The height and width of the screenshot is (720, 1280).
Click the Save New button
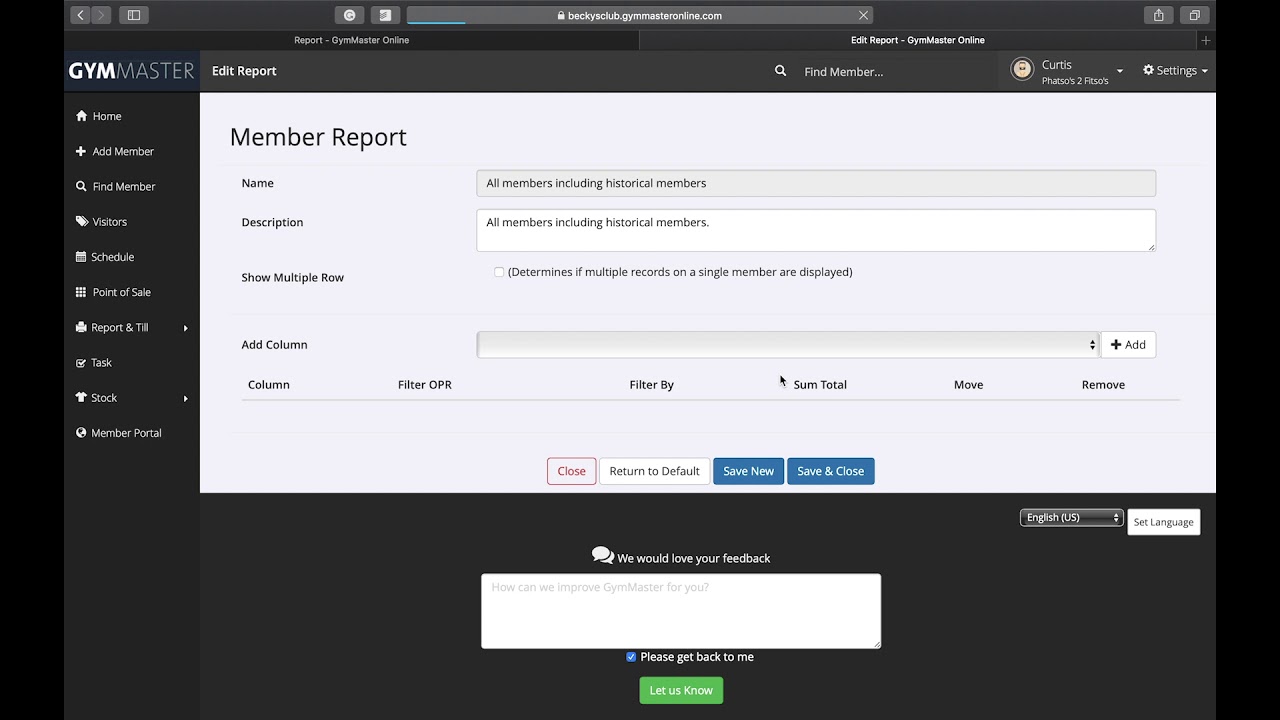click(748, 471)
